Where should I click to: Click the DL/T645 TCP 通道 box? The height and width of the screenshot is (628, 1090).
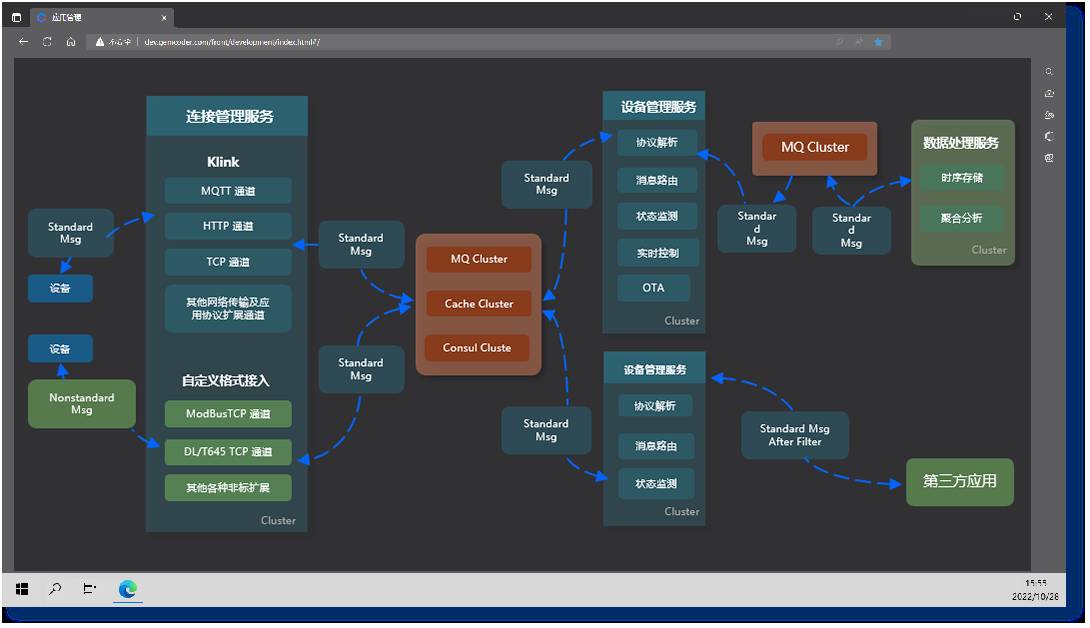[x=227, y=452]
